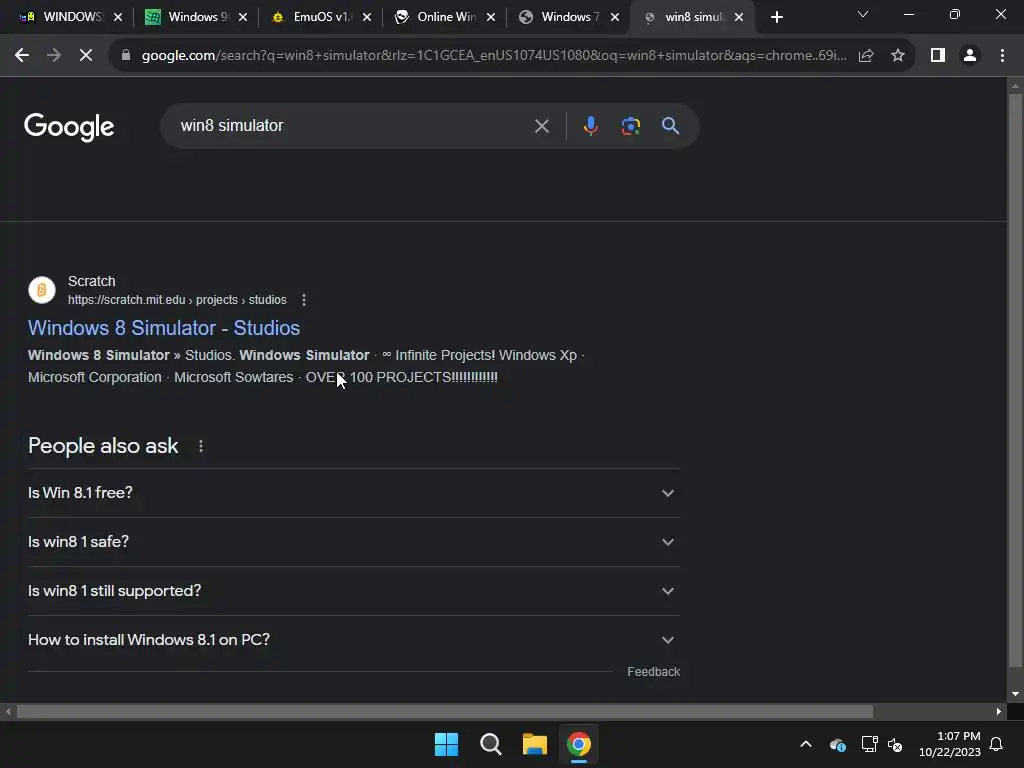The image size is (1024, 768).
Task: Close the Windows 7 tab
Action: click(615, 18)
